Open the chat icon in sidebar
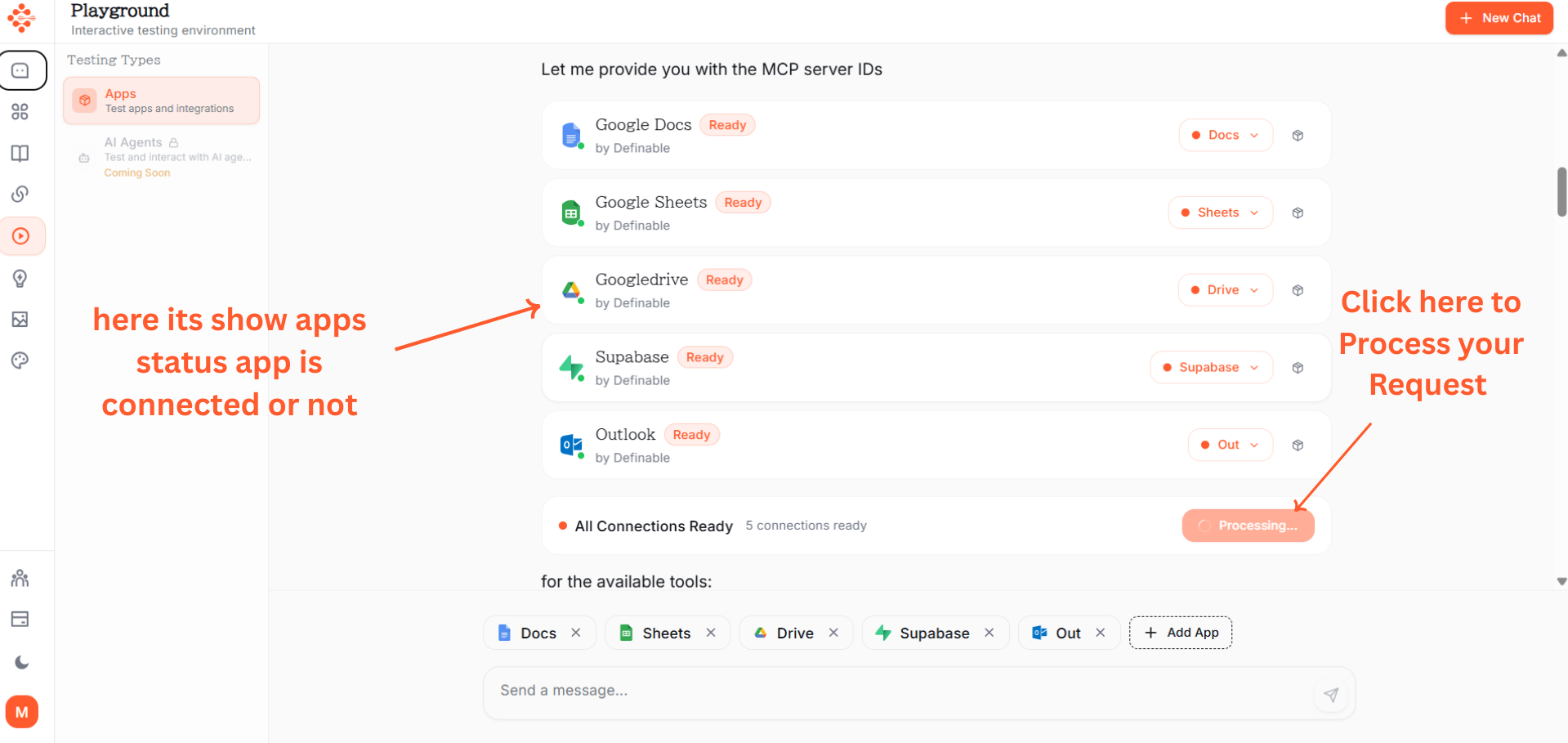 click(22, 71)
